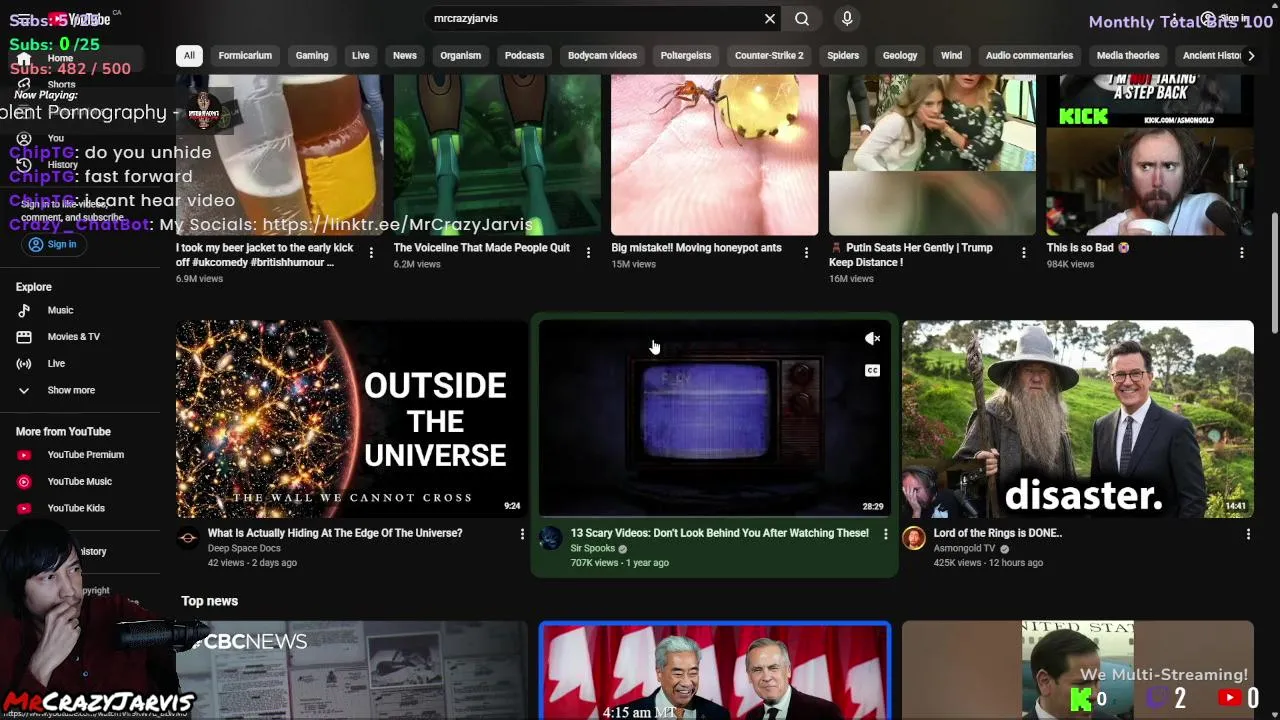Screen dimensions: 1280x720
Task: Open the Canadian flags news video thumbnail
Action: [714, 670]
